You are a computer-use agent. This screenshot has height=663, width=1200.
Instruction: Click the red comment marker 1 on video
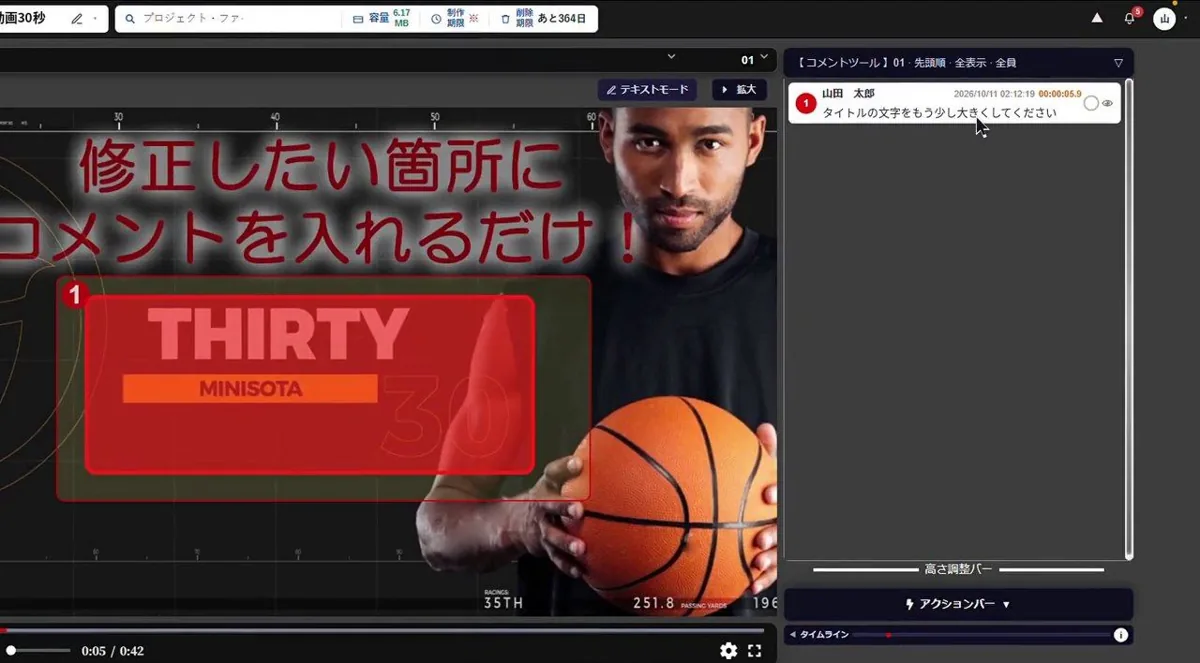[73, 295]
